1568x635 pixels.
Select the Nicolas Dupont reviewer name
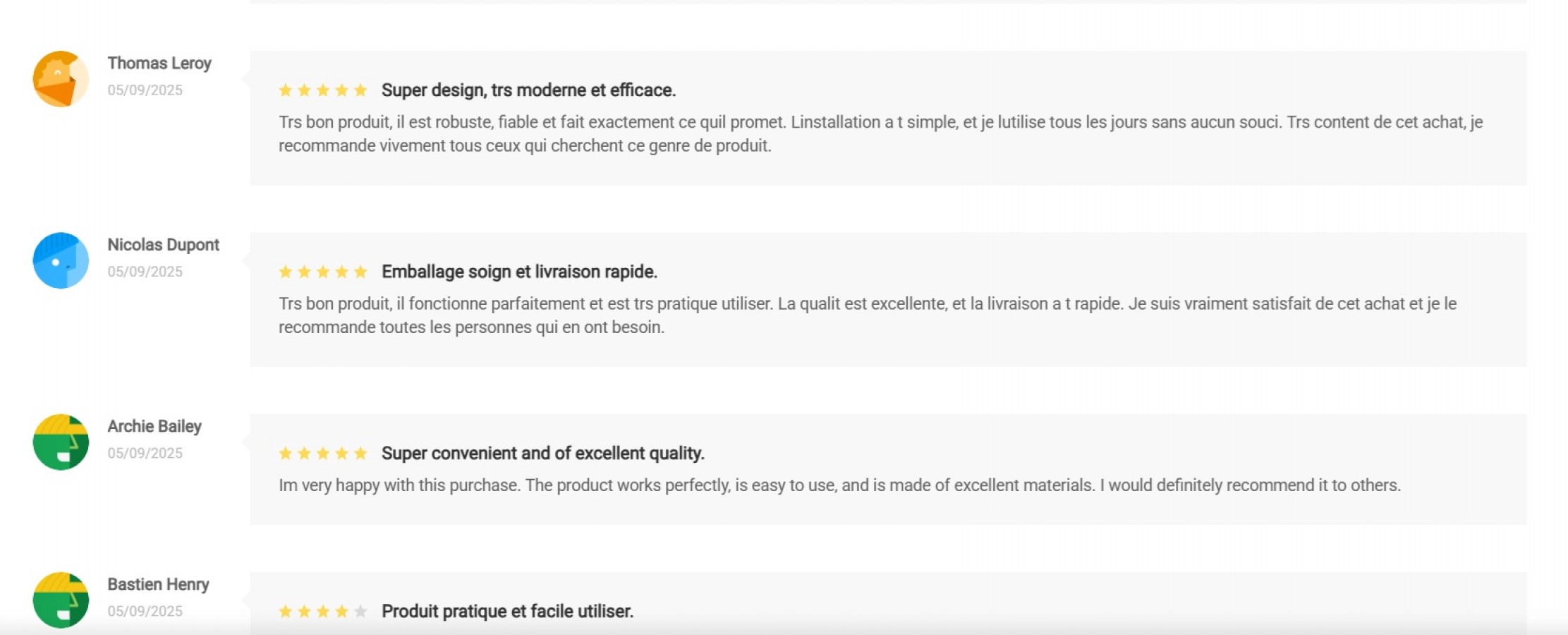pos(163,245)
